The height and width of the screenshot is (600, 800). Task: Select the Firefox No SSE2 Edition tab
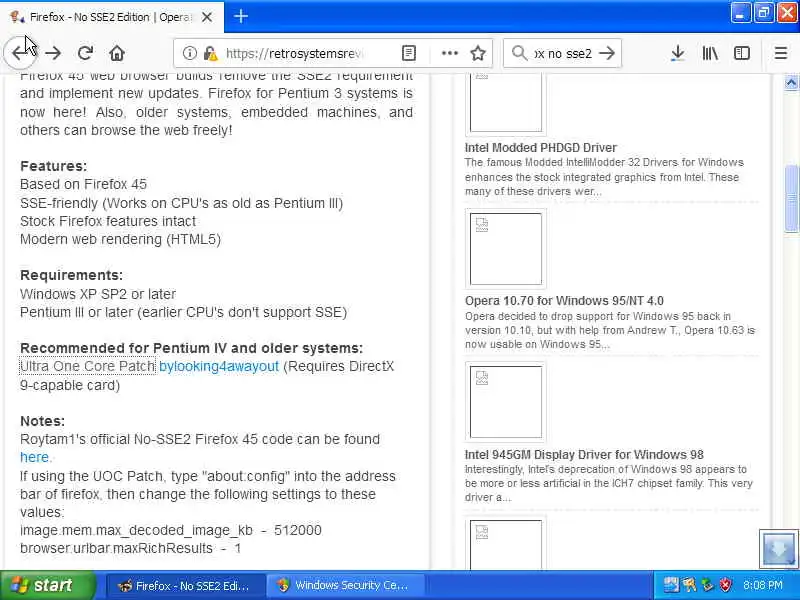tap(111, 17)
